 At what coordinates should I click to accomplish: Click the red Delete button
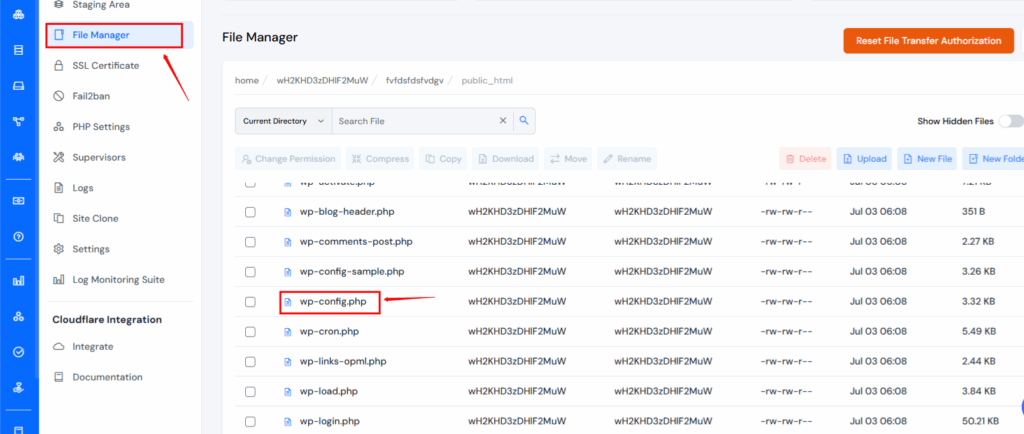point(805,159)
